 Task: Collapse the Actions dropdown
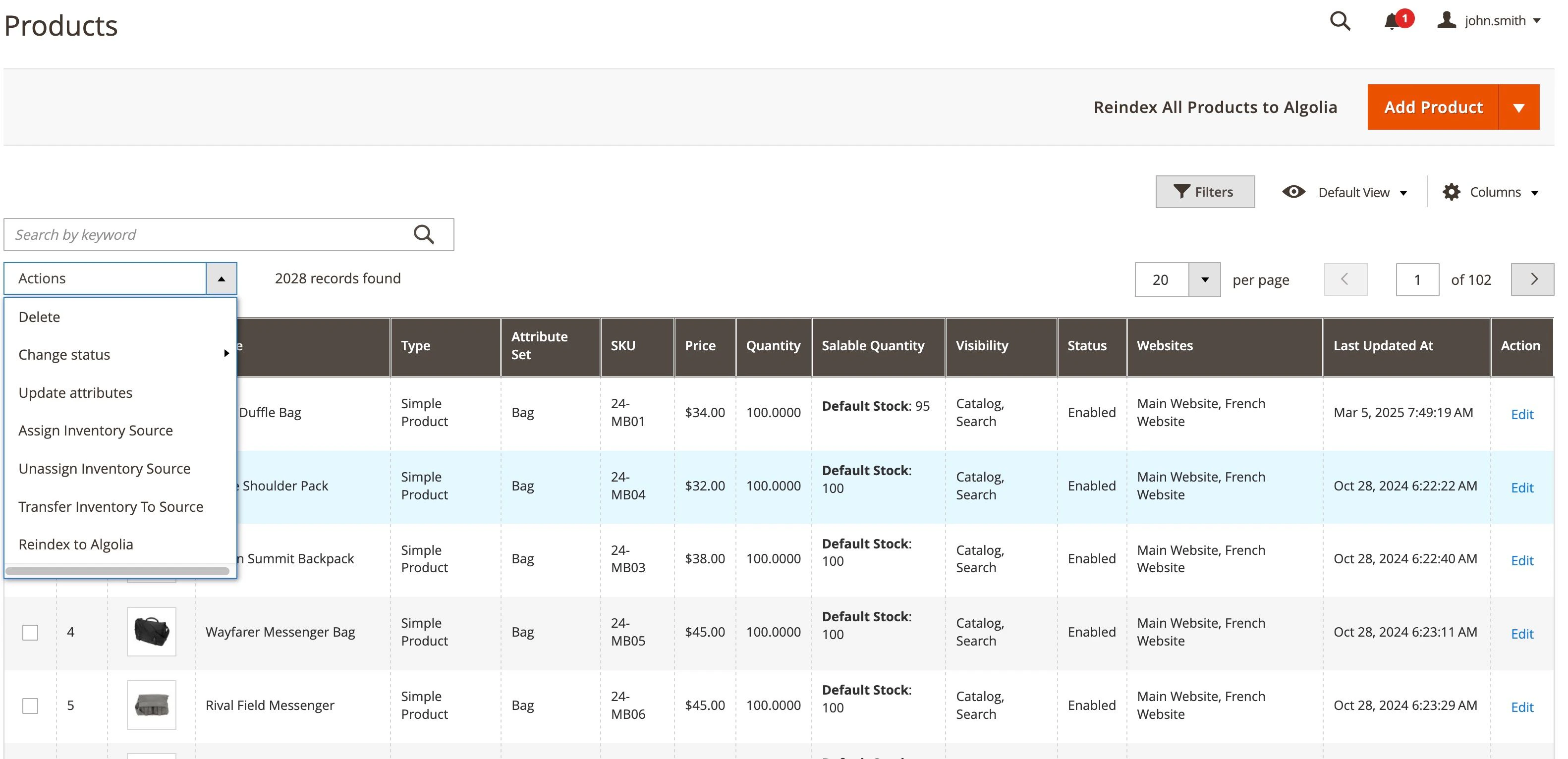(x=221, y=278)
